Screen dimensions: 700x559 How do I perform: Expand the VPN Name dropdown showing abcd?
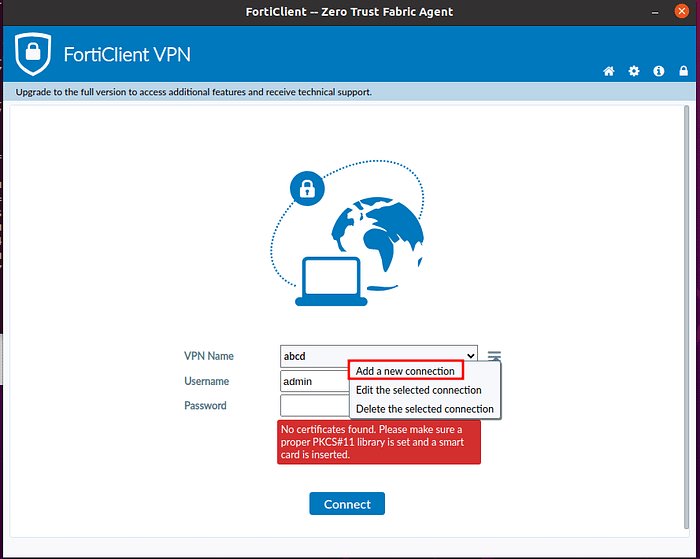pyautogui.click(x=379, y=356)
